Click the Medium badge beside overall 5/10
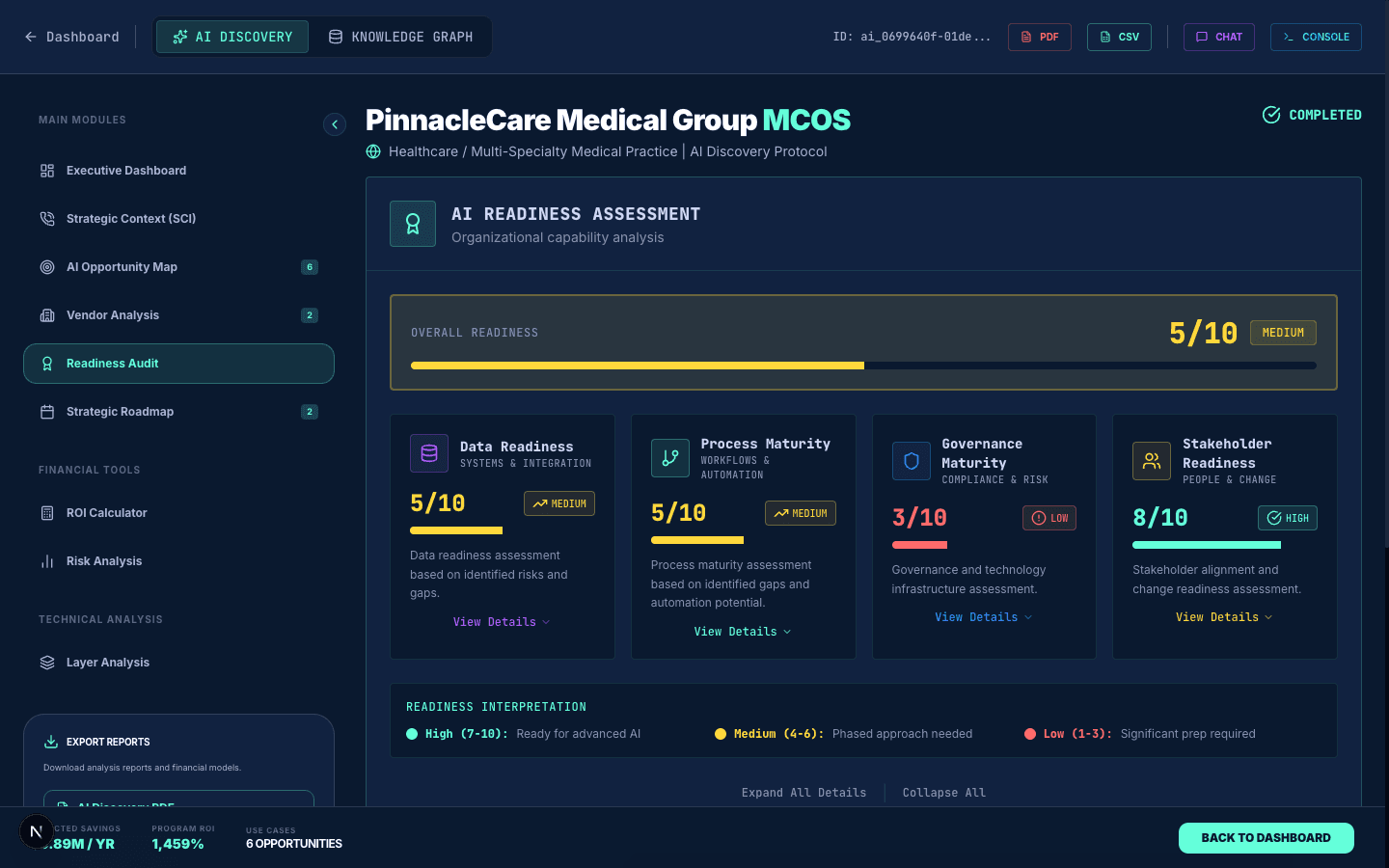The height and width of the screenshot is (868, 1389). pyautogui.click(x=1283, y=333)
